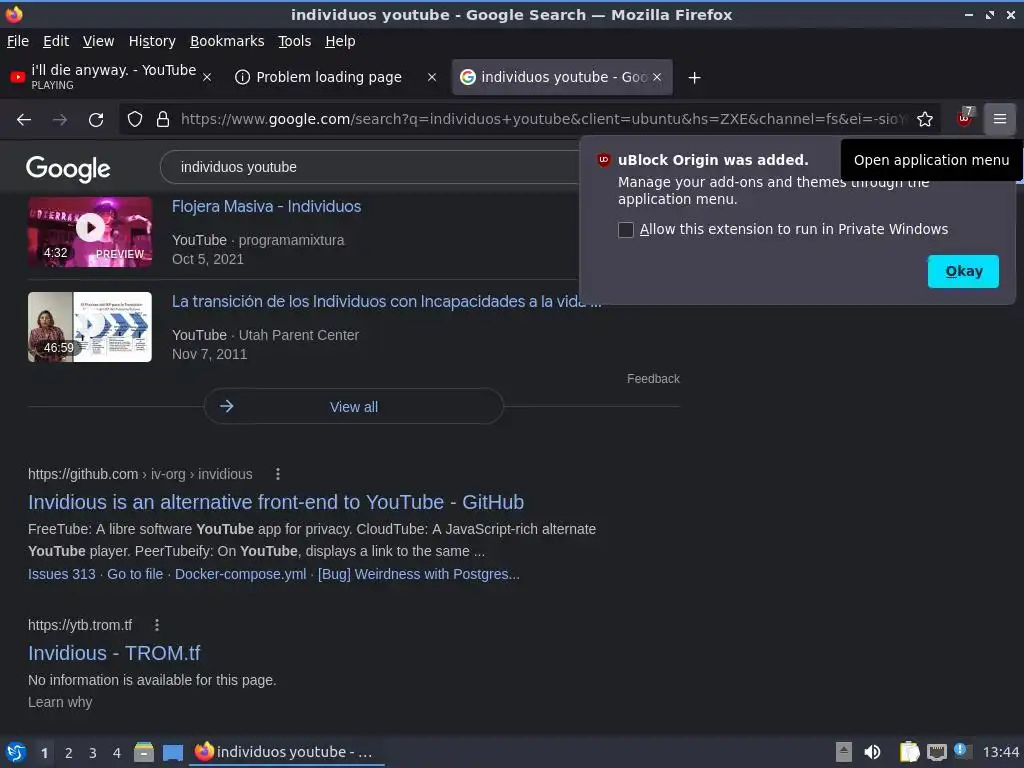Click the padlock site security icon

click(x=163, y=120)
